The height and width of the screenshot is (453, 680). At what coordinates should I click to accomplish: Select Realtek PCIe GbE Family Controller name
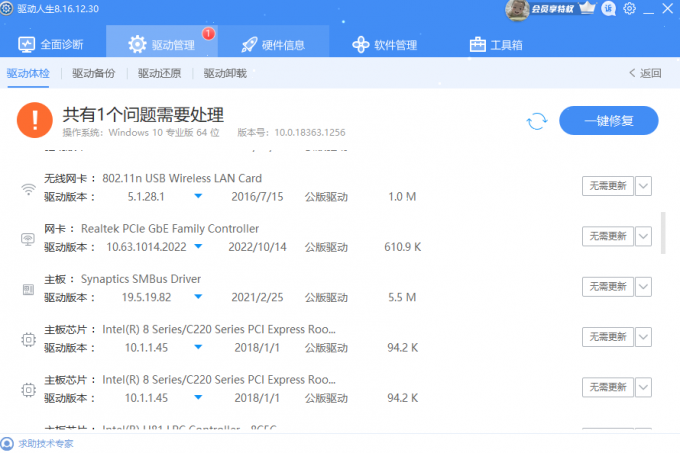(170, 228)
